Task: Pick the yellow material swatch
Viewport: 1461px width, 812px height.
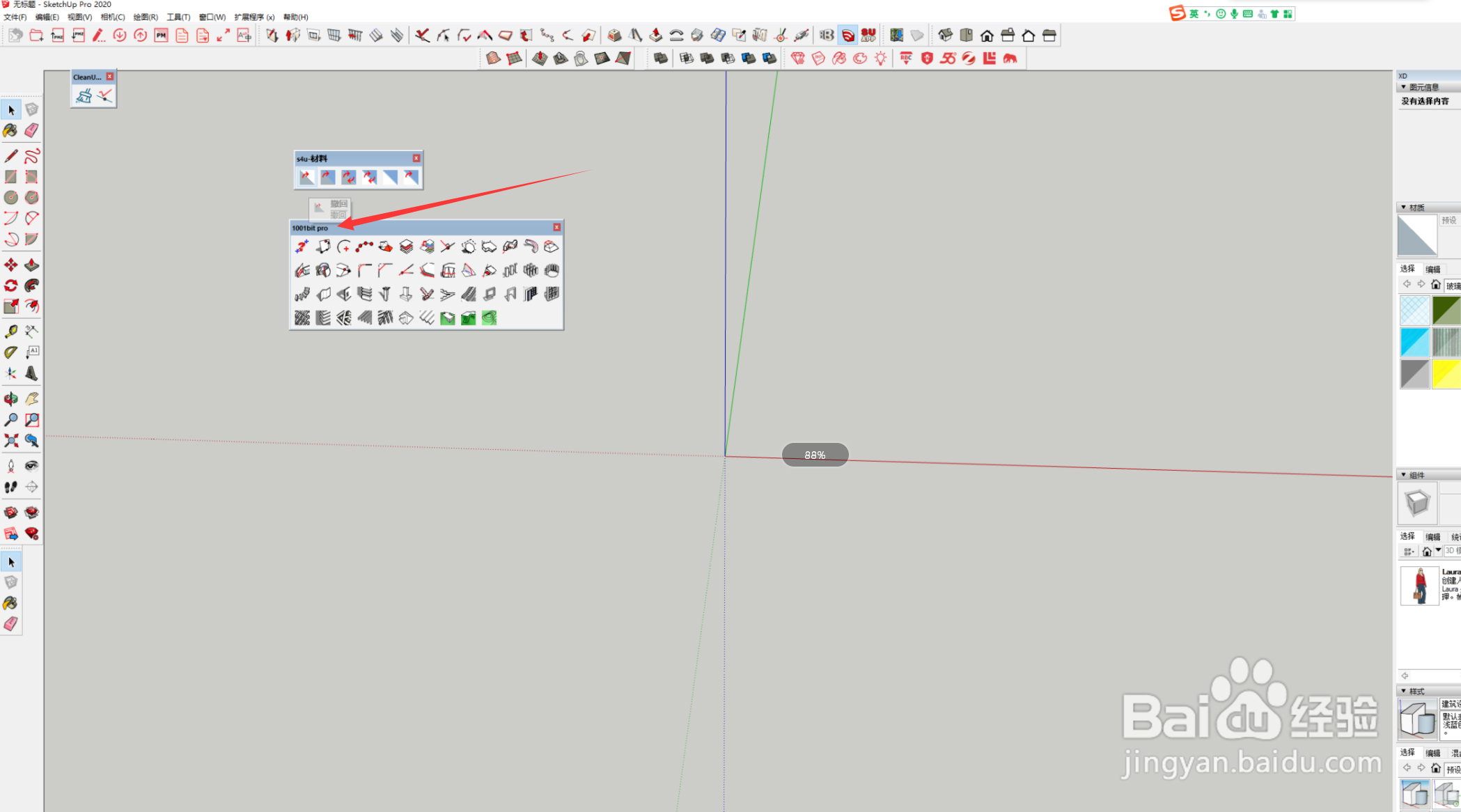Action: click(1446, 374)
